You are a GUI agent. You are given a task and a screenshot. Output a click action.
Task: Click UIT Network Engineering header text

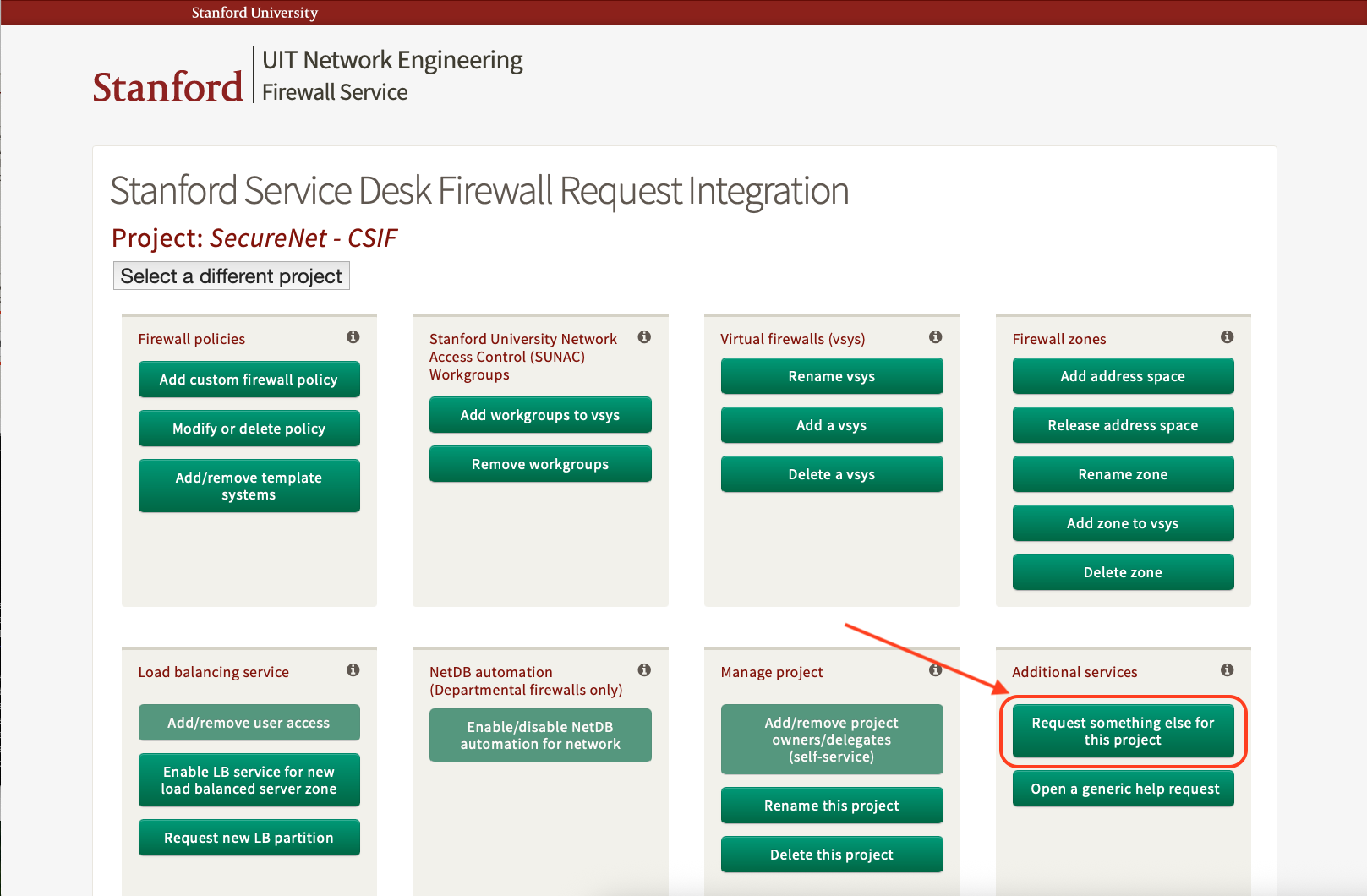392,60
